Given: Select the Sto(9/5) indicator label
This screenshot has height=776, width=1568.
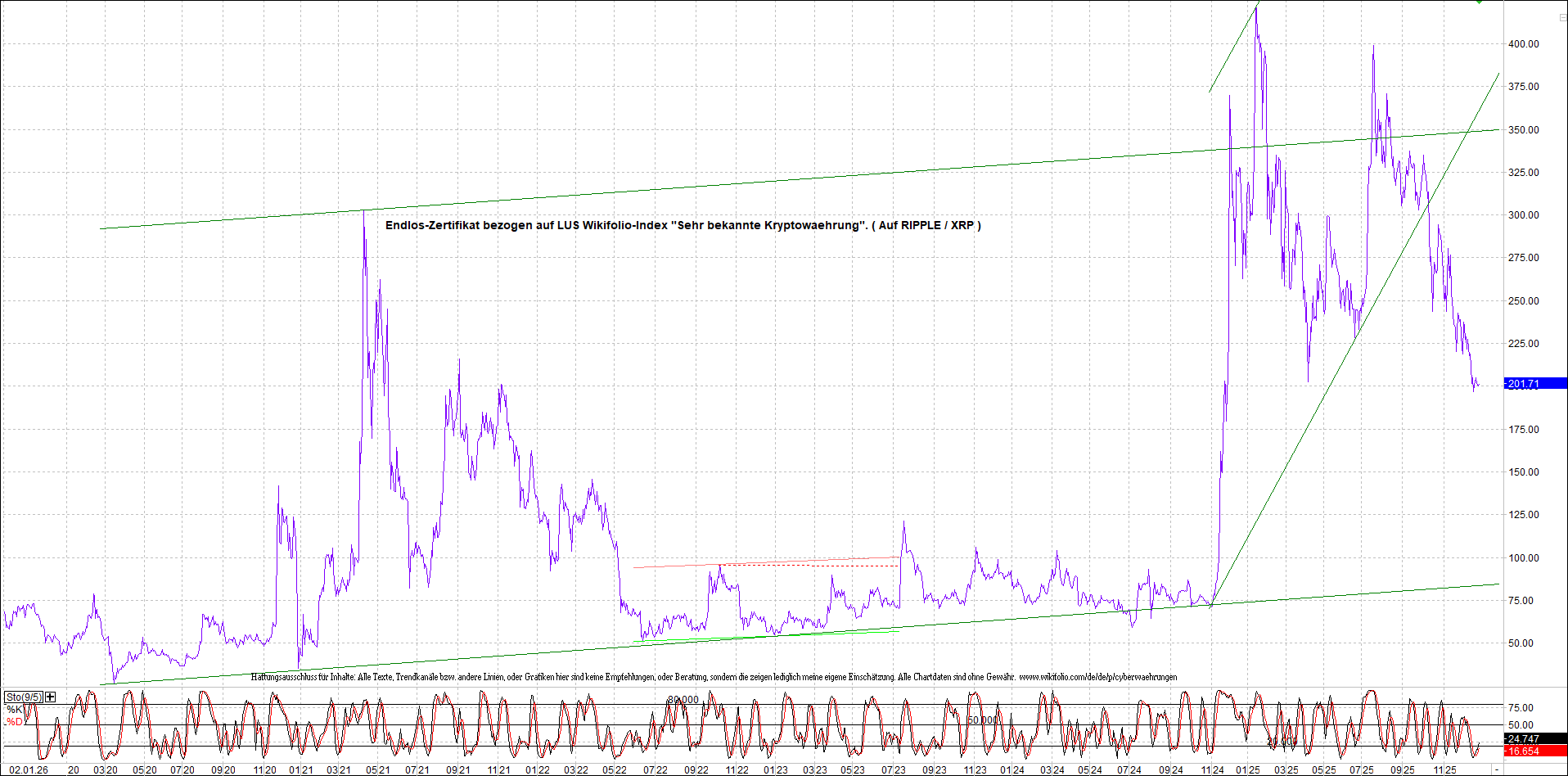Looking at the screenshot, I should click(24, 697).
